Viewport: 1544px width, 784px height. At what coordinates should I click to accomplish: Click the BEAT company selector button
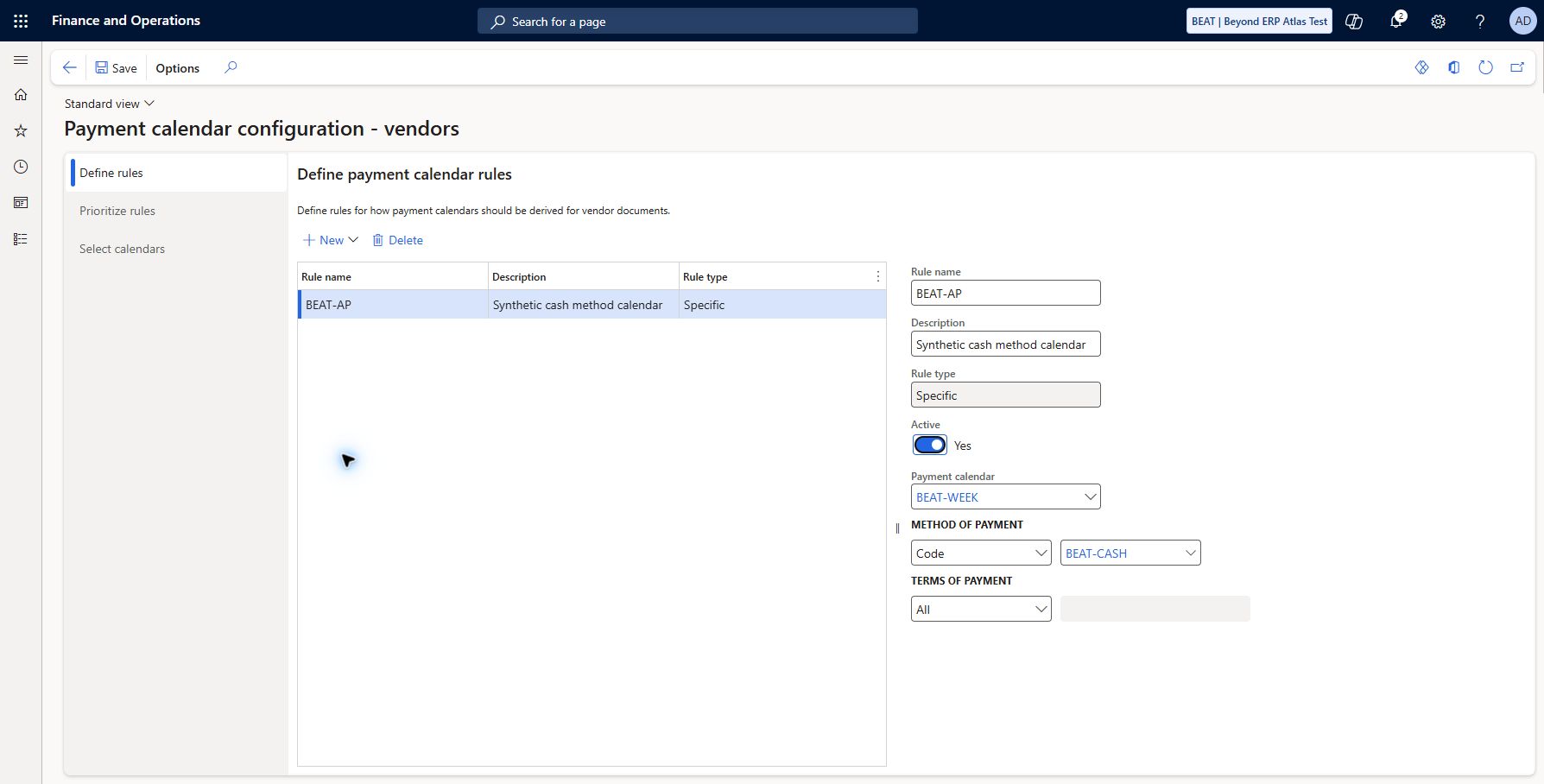pyautogui.click(x=1259, y=22)
